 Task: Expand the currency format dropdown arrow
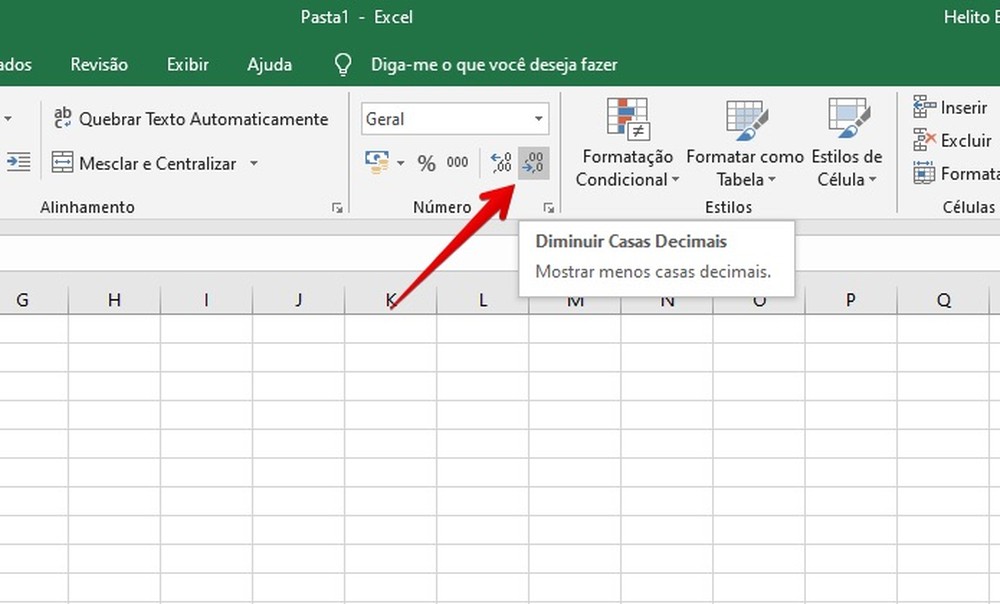[x=400, y=163]
